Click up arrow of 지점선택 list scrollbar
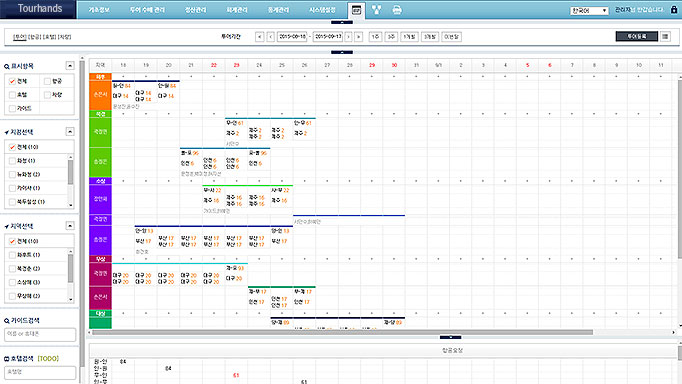 coord(70,157)
